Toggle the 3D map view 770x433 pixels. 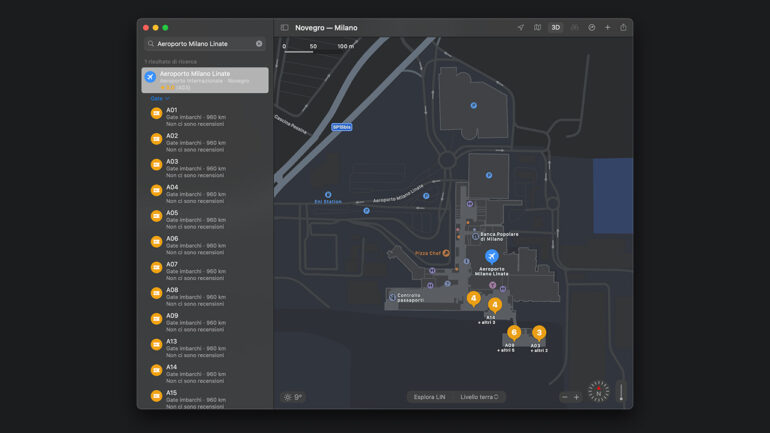coord(555,28)
